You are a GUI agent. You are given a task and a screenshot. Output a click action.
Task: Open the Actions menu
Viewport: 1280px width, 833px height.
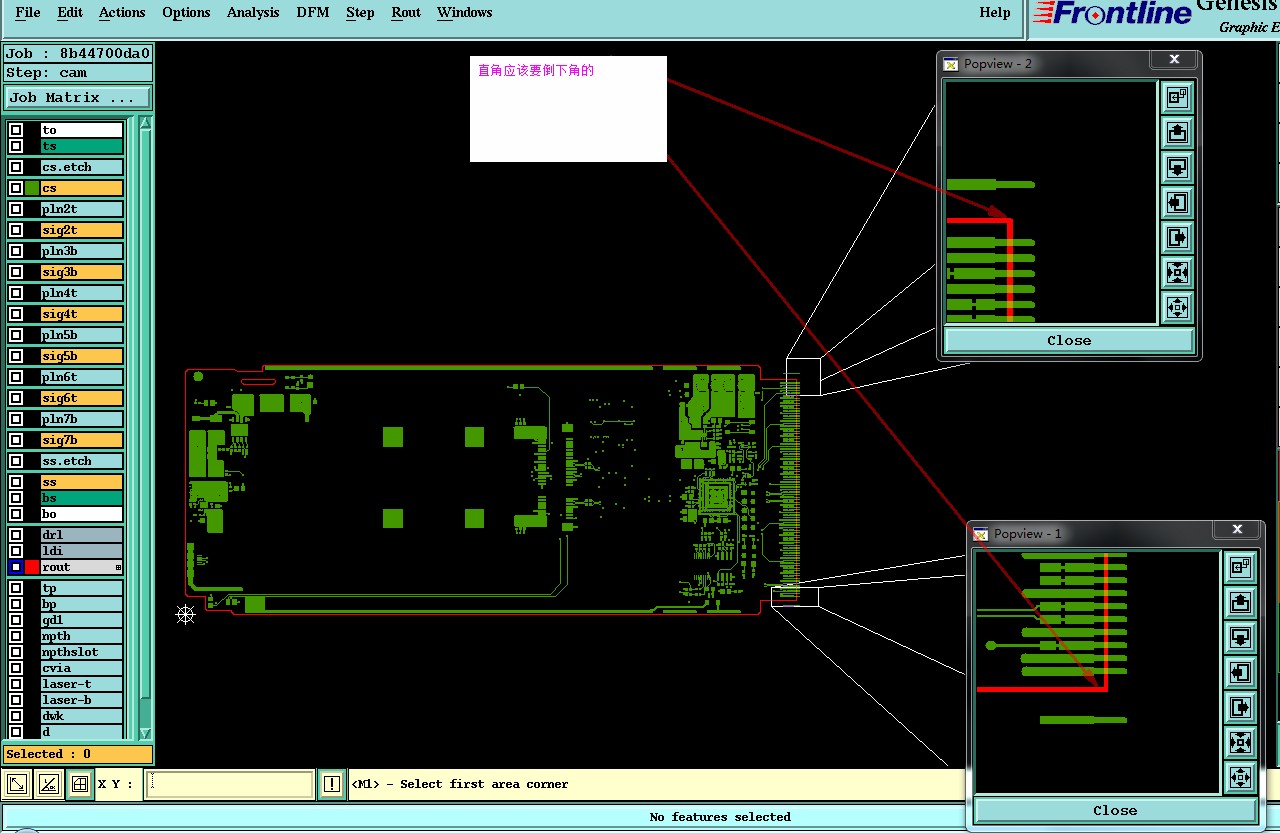click(x=122, y=12)
